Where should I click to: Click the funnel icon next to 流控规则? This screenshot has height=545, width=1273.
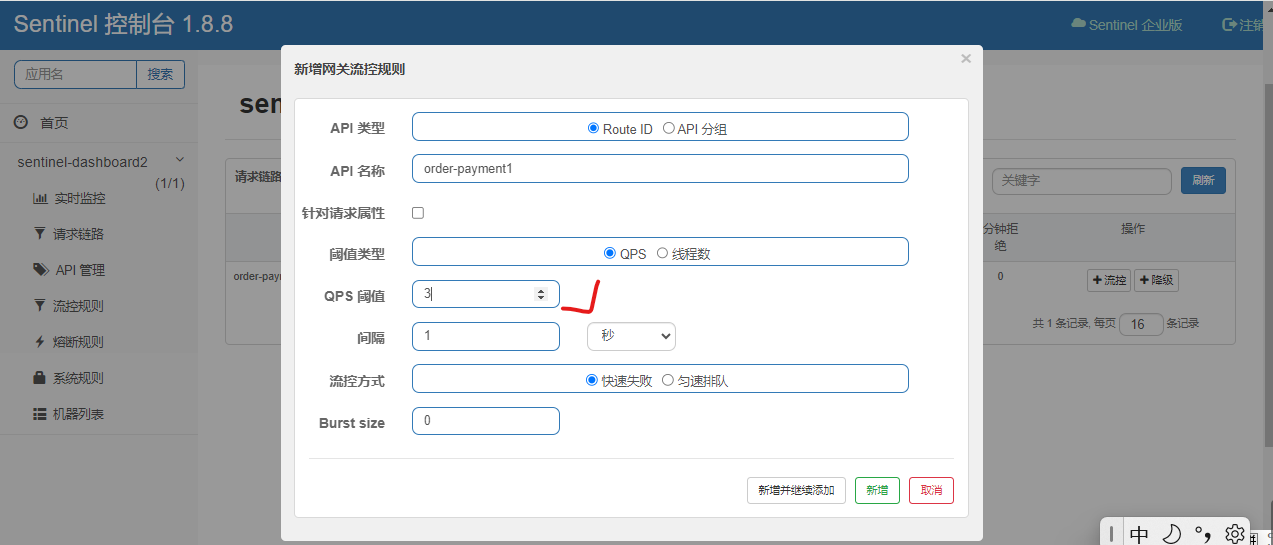[x=39, y=306]
